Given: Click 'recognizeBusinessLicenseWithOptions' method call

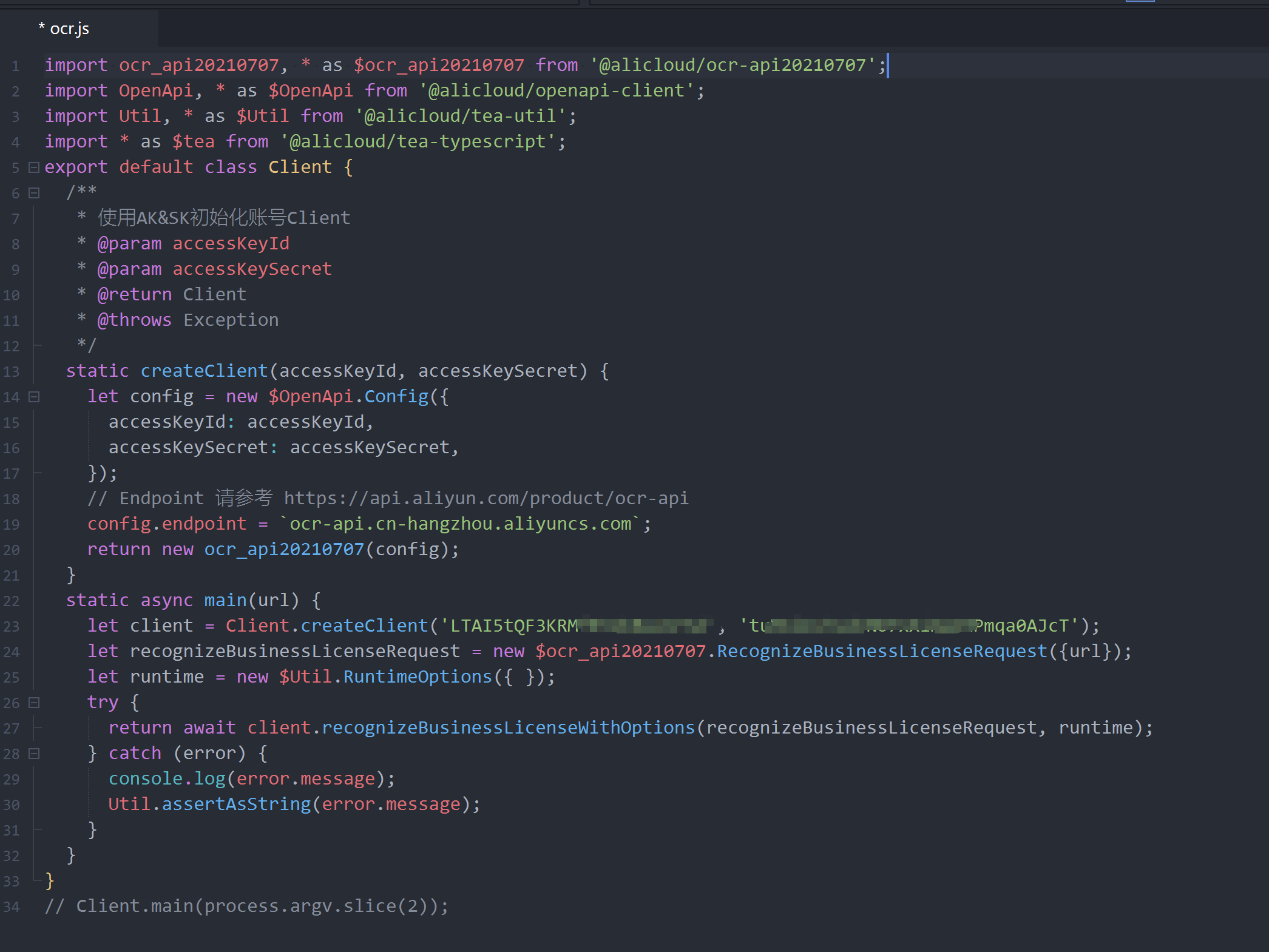Looking at the screenshot, I should [508, 728].
